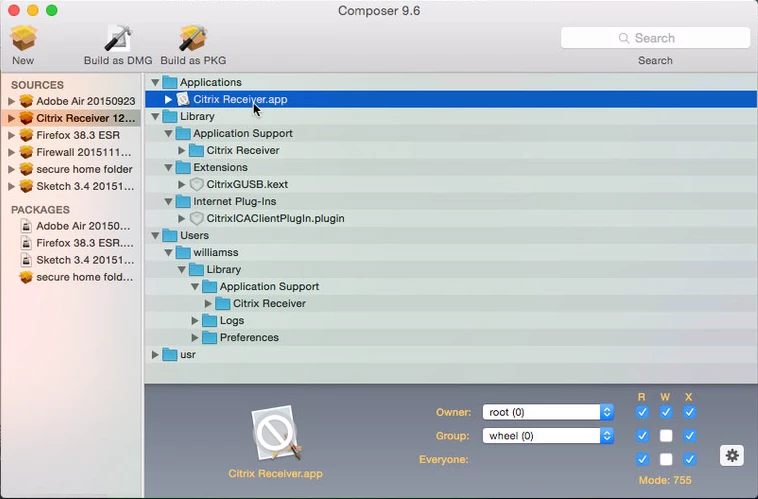Toggle Group execute permission checkbox

pos(689,436)
